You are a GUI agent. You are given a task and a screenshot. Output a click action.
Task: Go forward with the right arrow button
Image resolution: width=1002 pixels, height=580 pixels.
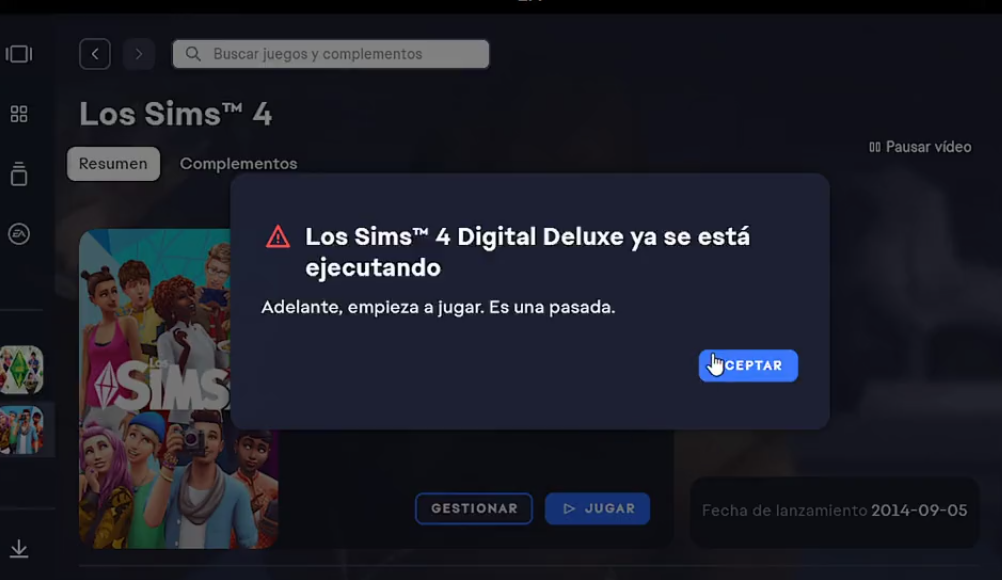tap(139, 54)
